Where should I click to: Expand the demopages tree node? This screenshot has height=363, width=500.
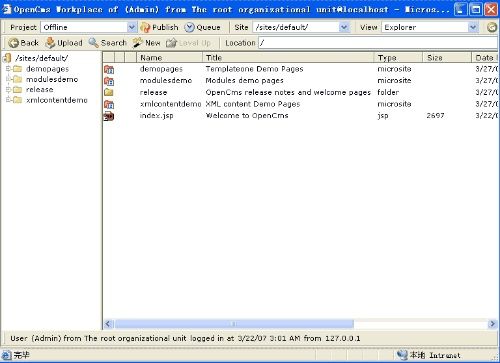[8, 69]
